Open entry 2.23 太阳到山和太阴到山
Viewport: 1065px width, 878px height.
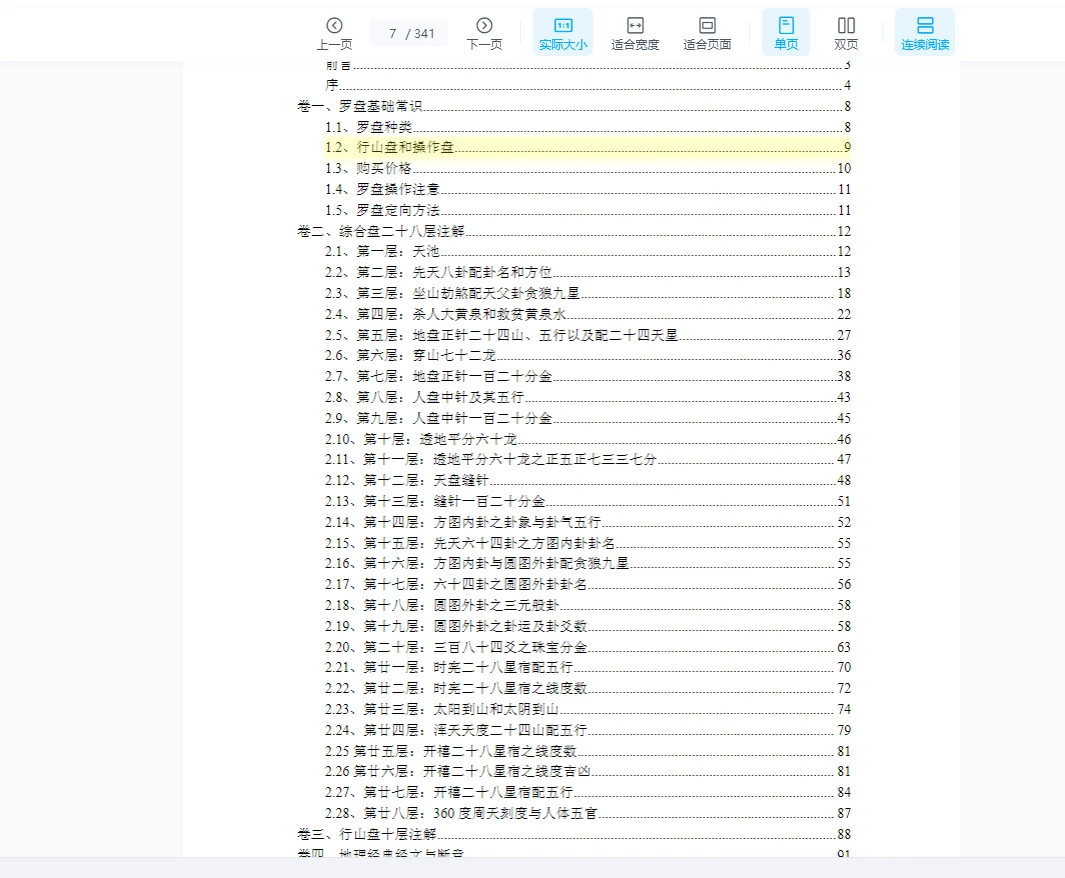point(588,710)
